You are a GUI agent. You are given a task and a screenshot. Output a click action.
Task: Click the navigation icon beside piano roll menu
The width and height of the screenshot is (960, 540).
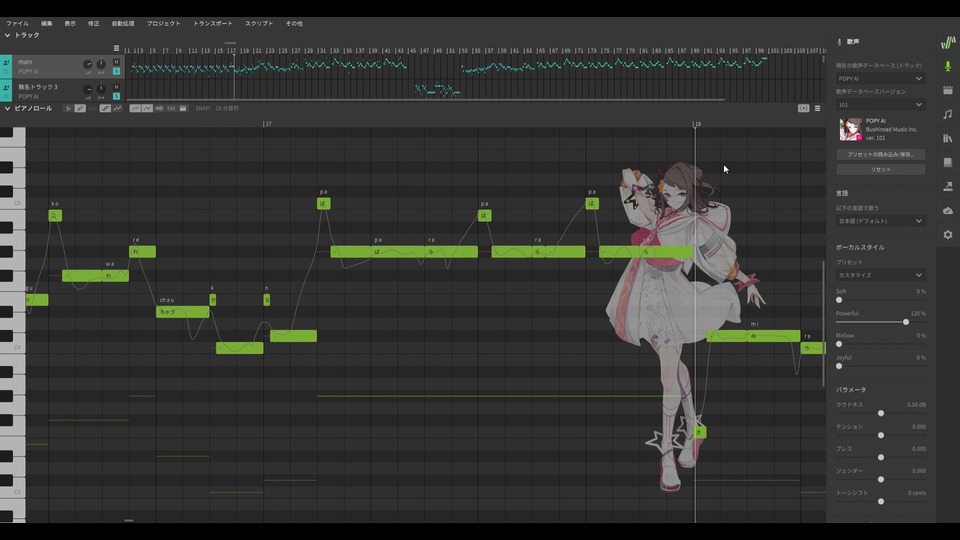(x=803, y=108)
